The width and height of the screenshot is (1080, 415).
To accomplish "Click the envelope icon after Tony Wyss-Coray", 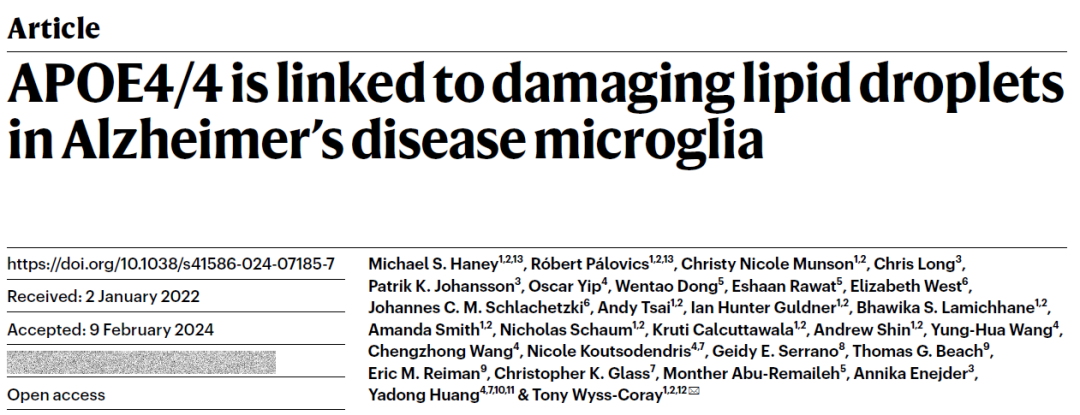I will coord(694,392).
